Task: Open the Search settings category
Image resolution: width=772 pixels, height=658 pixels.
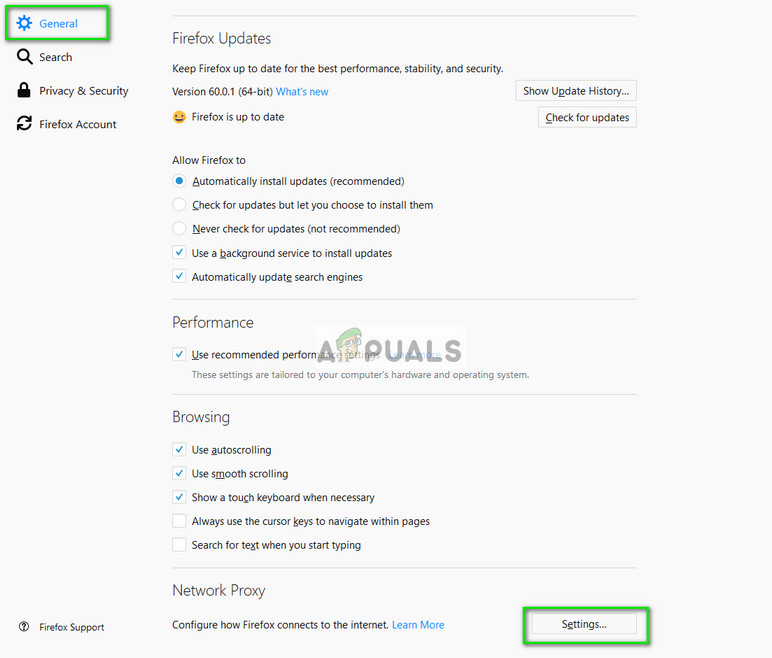Action: pos(55,57)
